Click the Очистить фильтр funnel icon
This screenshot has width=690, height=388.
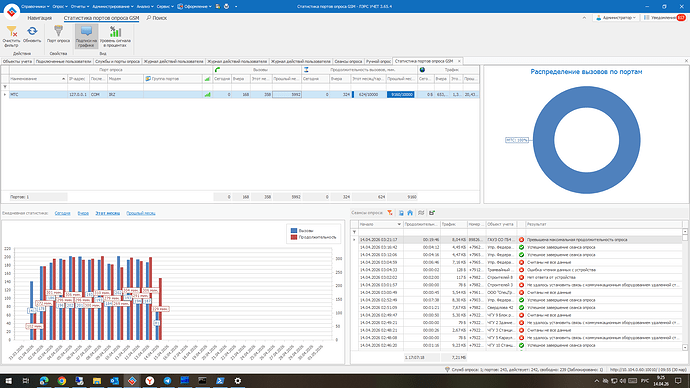[11, 31]
